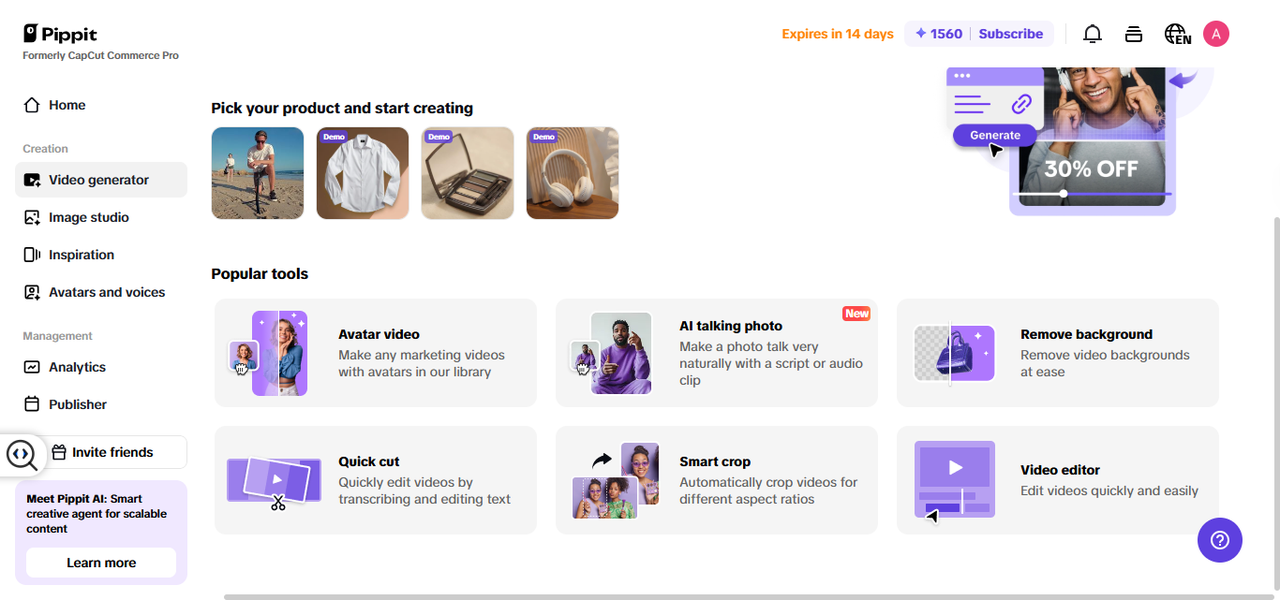Open the help question mark button
The height and width of the screenshot is (600, 1280).
(1219, 540)
